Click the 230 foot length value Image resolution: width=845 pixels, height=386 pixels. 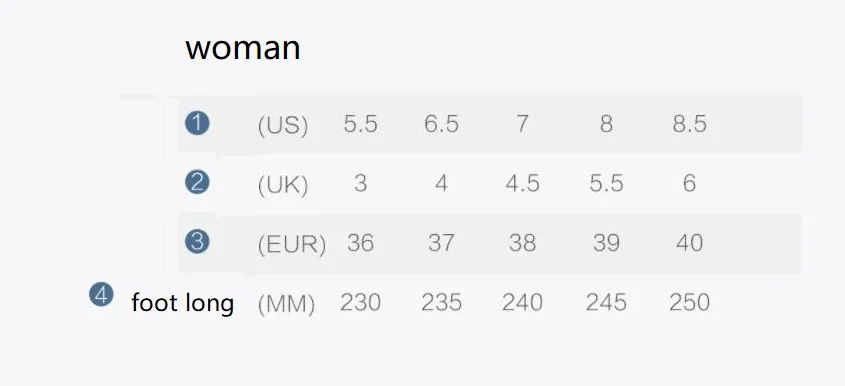(x=361, y=302)
